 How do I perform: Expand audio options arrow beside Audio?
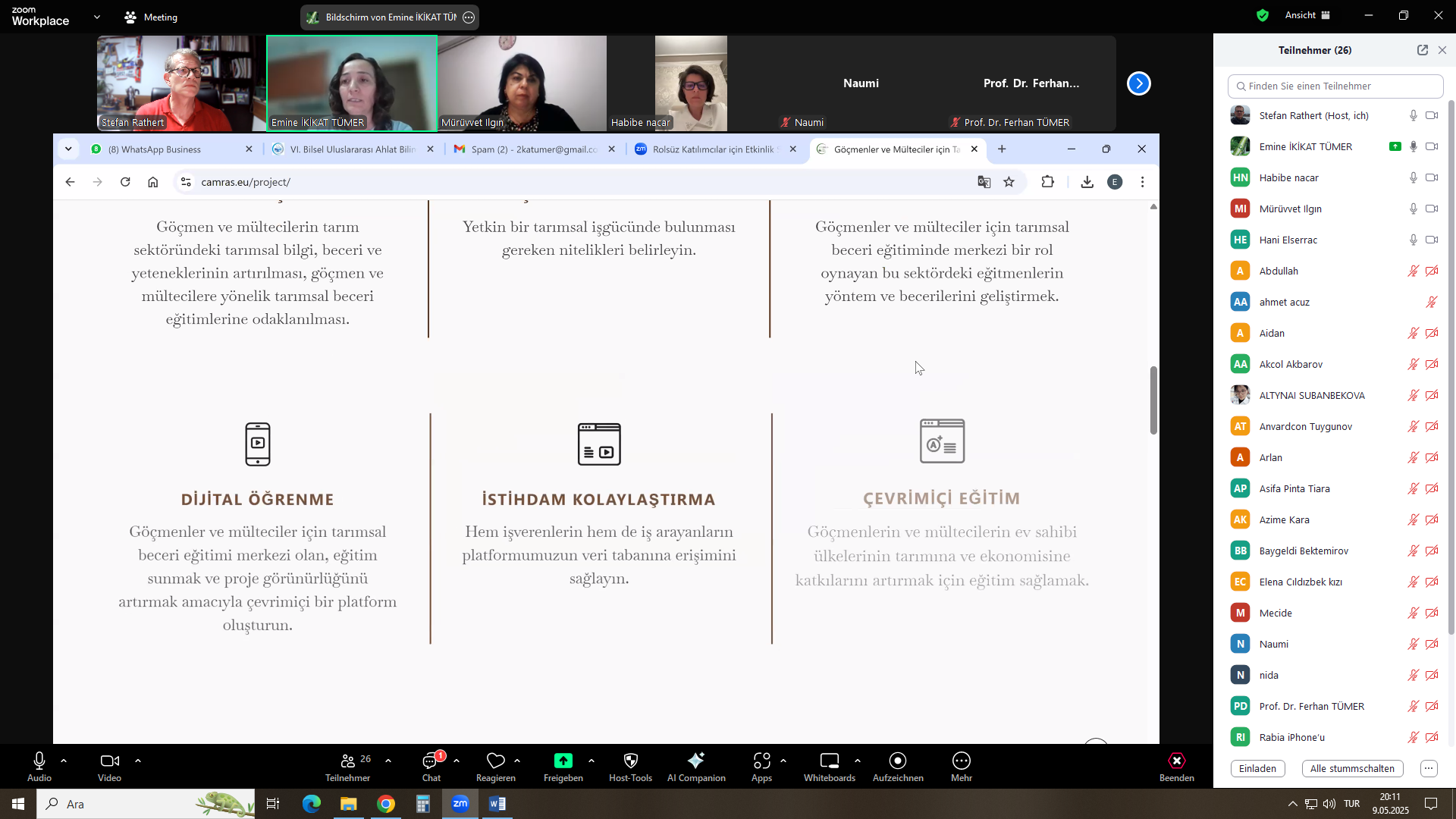[64, 760]
